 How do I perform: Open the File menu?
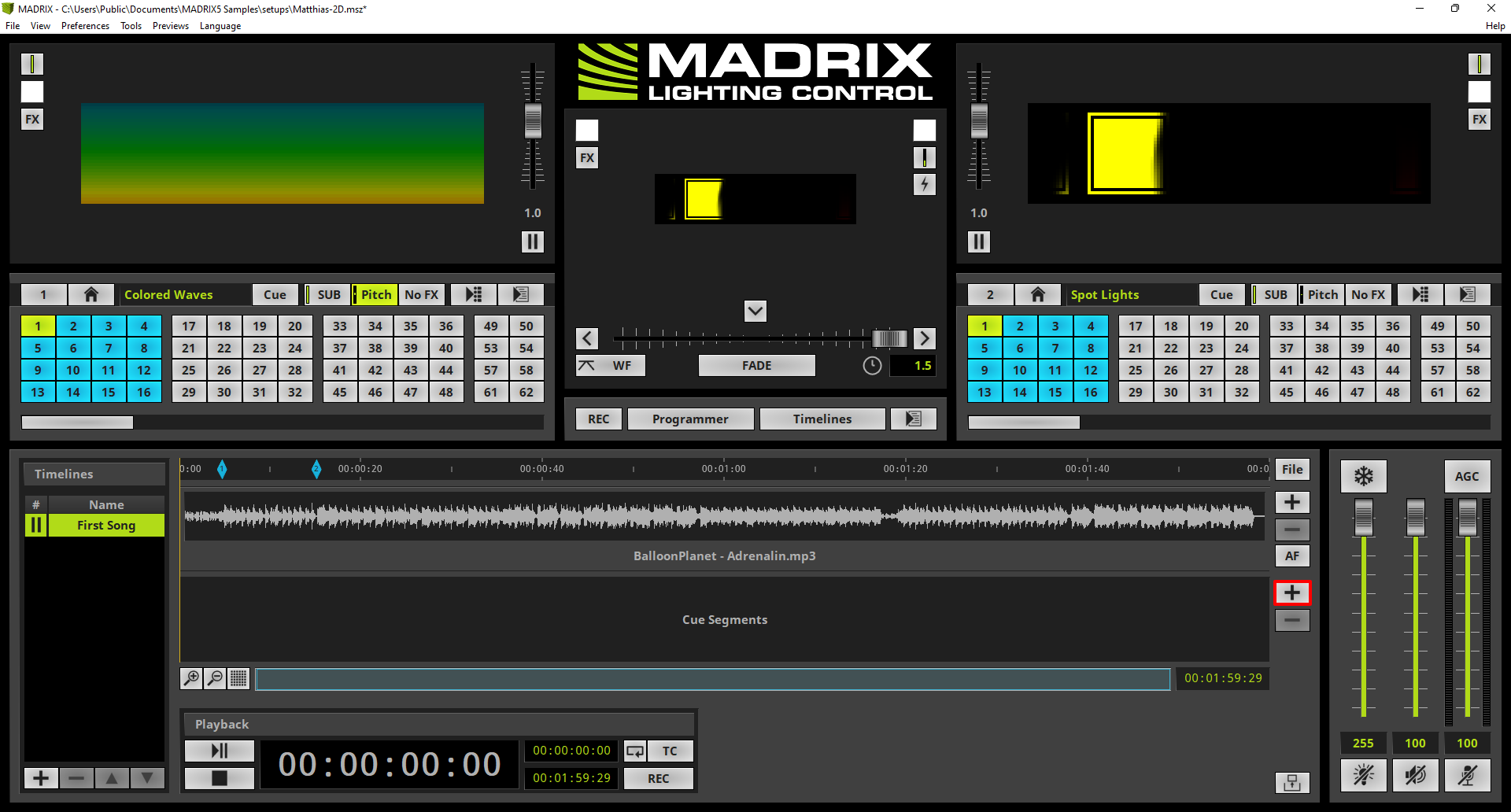click(13, 26)
